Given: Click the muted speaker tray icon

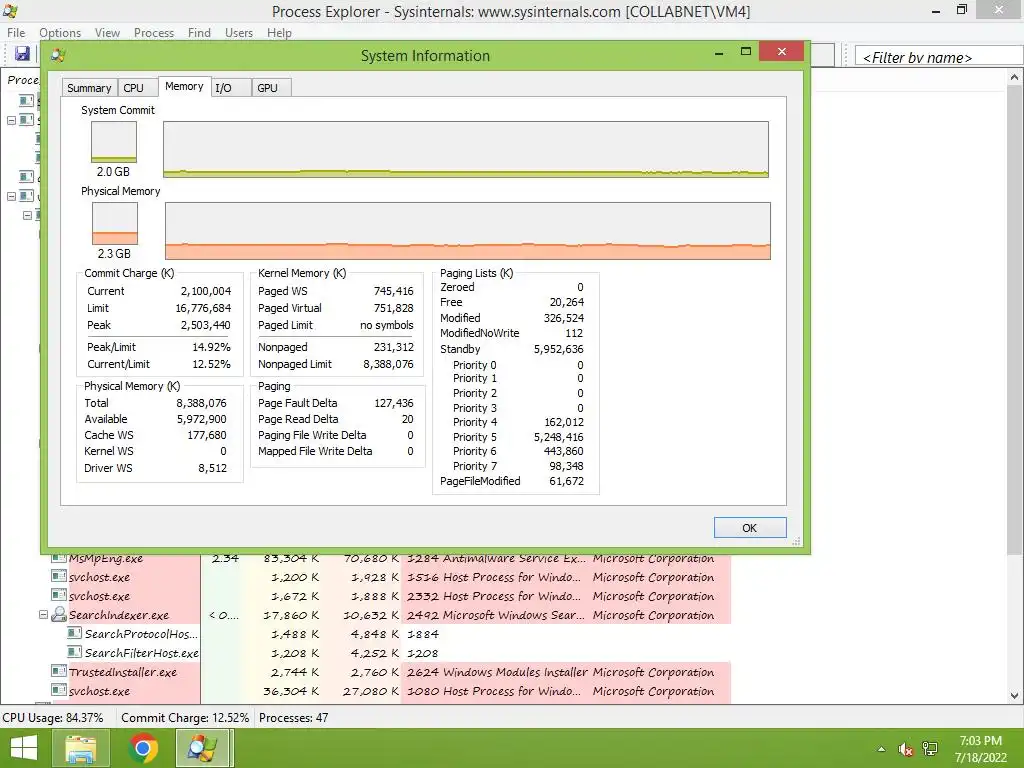Looking at the screenshot, I should pyautogui.click(x=905, y=749).
